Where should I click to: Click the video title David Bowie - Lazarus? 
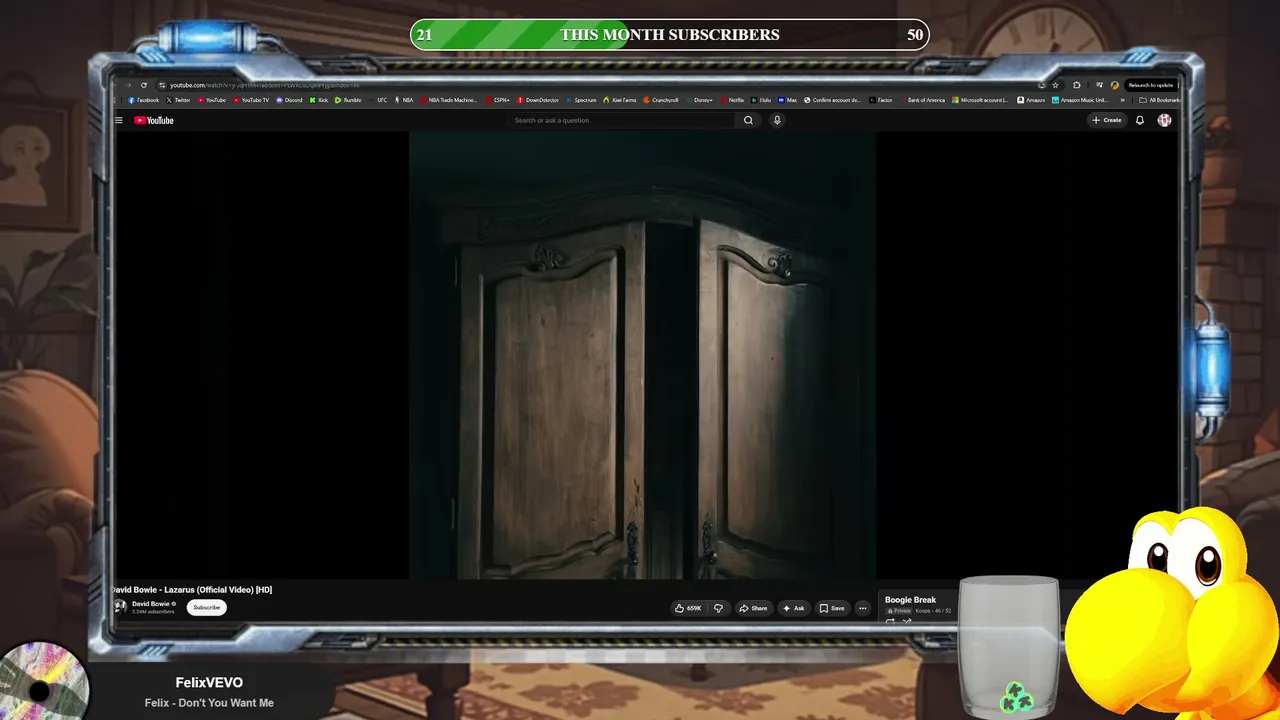[x=193, y=590]
